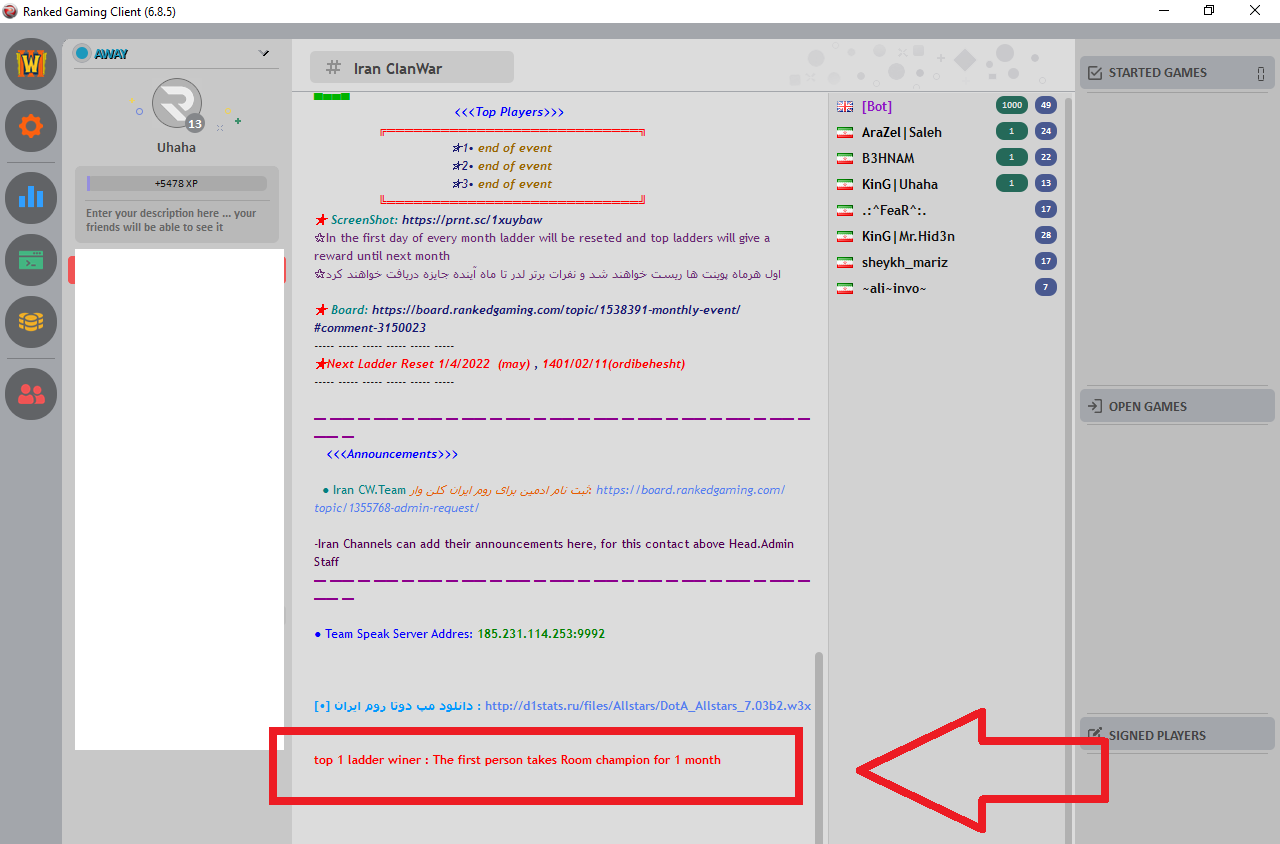
Task: Minimize the Ranked Gaming Client window
Action: pyautogui.click(x=1165, y=11)
